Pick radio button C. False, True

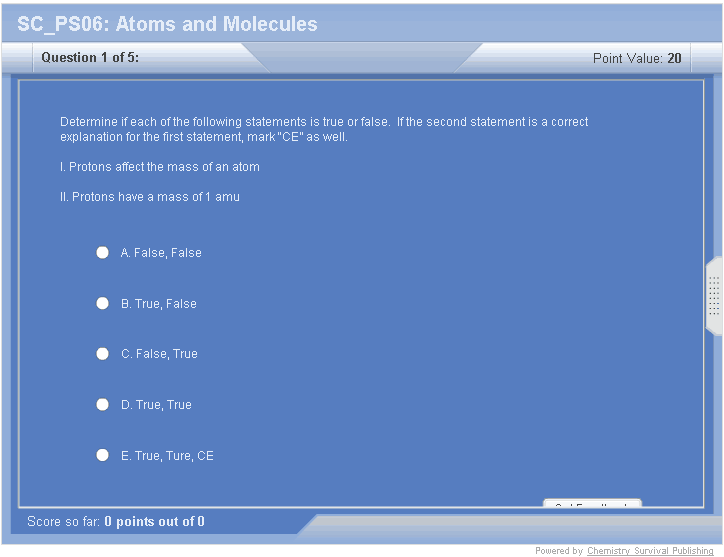[x=102, y=354]
